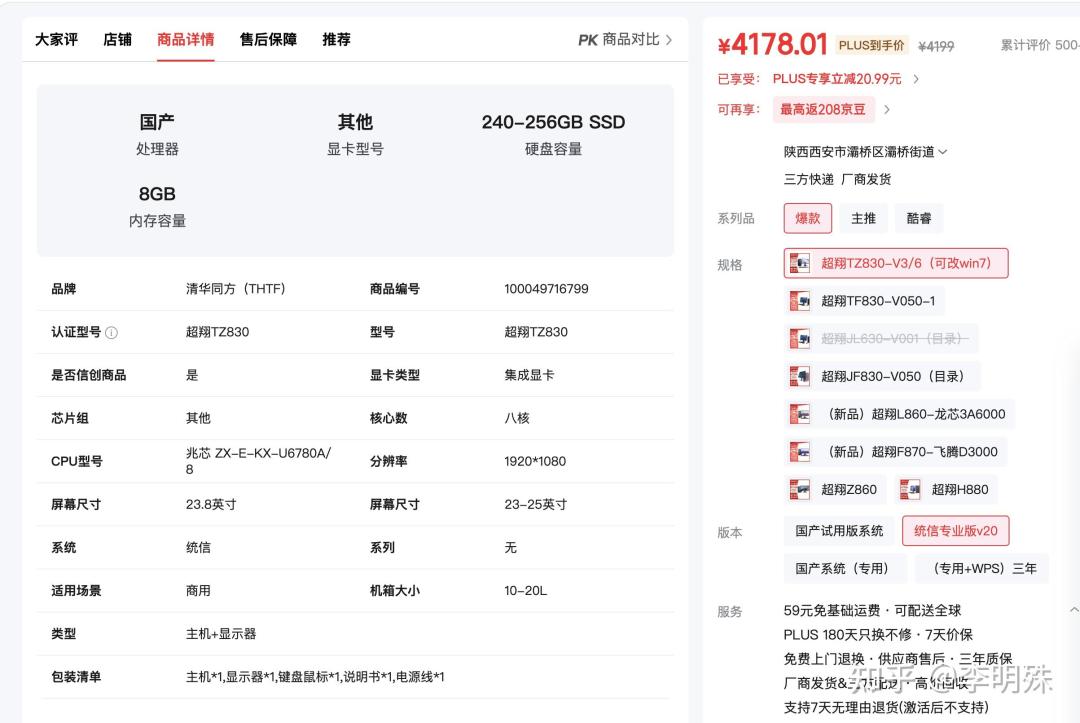
Task: Choose spec 超翔TZ830-V3/6（可改win7）
Action: point(895,263)
